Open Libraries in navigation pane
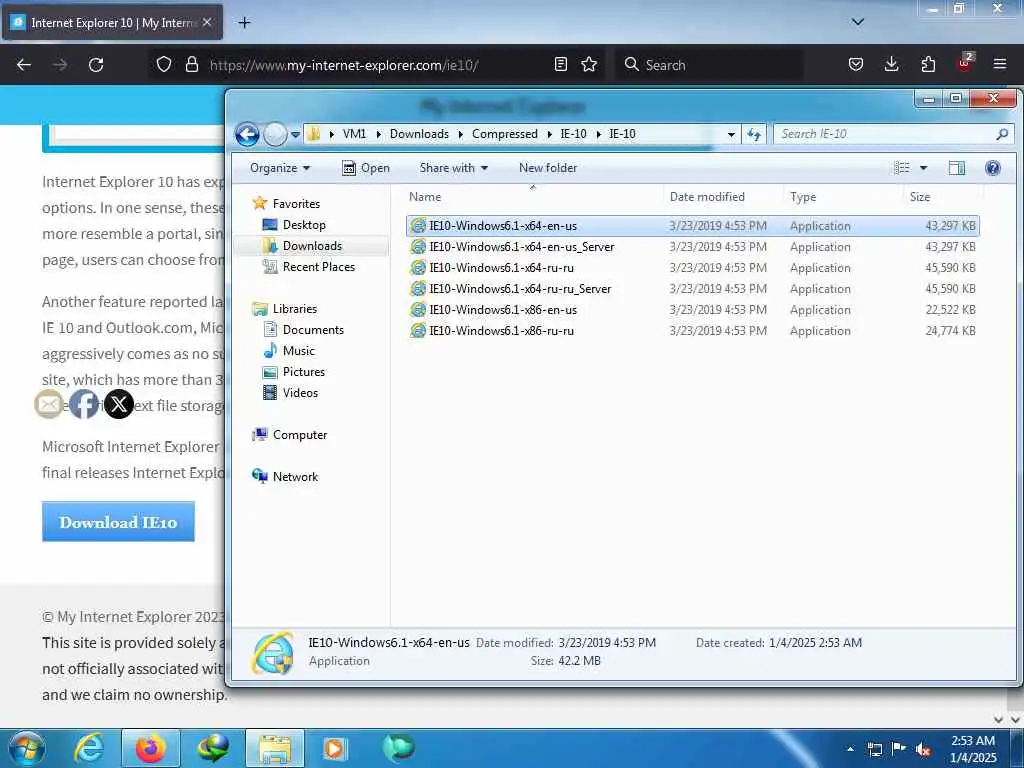The width and height of the screenshot is (1024, 768). [x=295, y=309]
